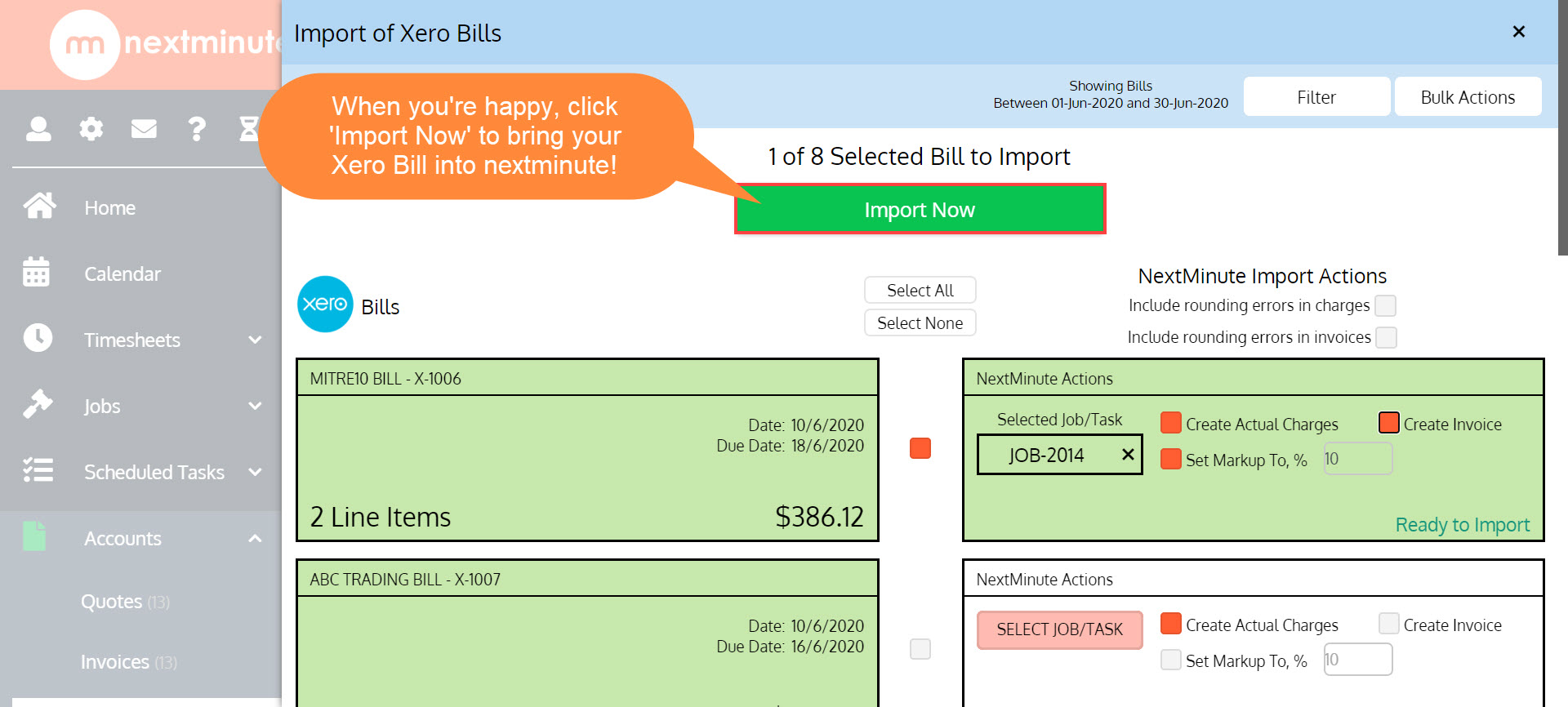This screenshot has height=707, width=1568.
Task: Click Select All bills
Action: [x=920, y=291]
